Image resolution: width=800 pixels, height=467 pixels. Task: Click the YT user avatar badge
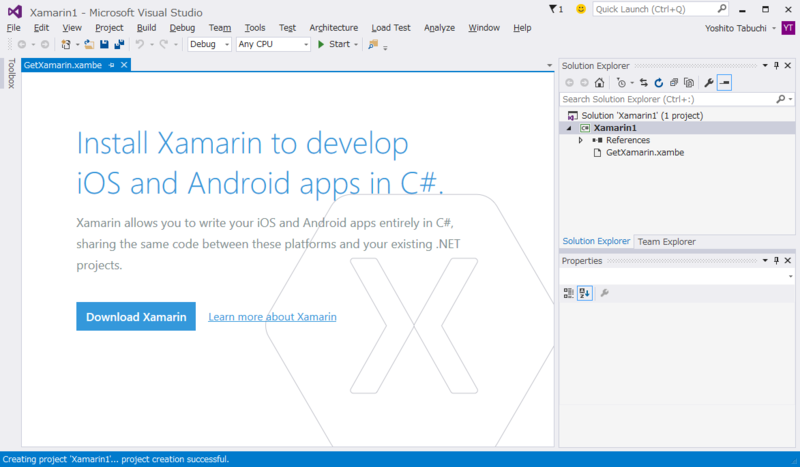pyautogui.click(x=788, y=28)
